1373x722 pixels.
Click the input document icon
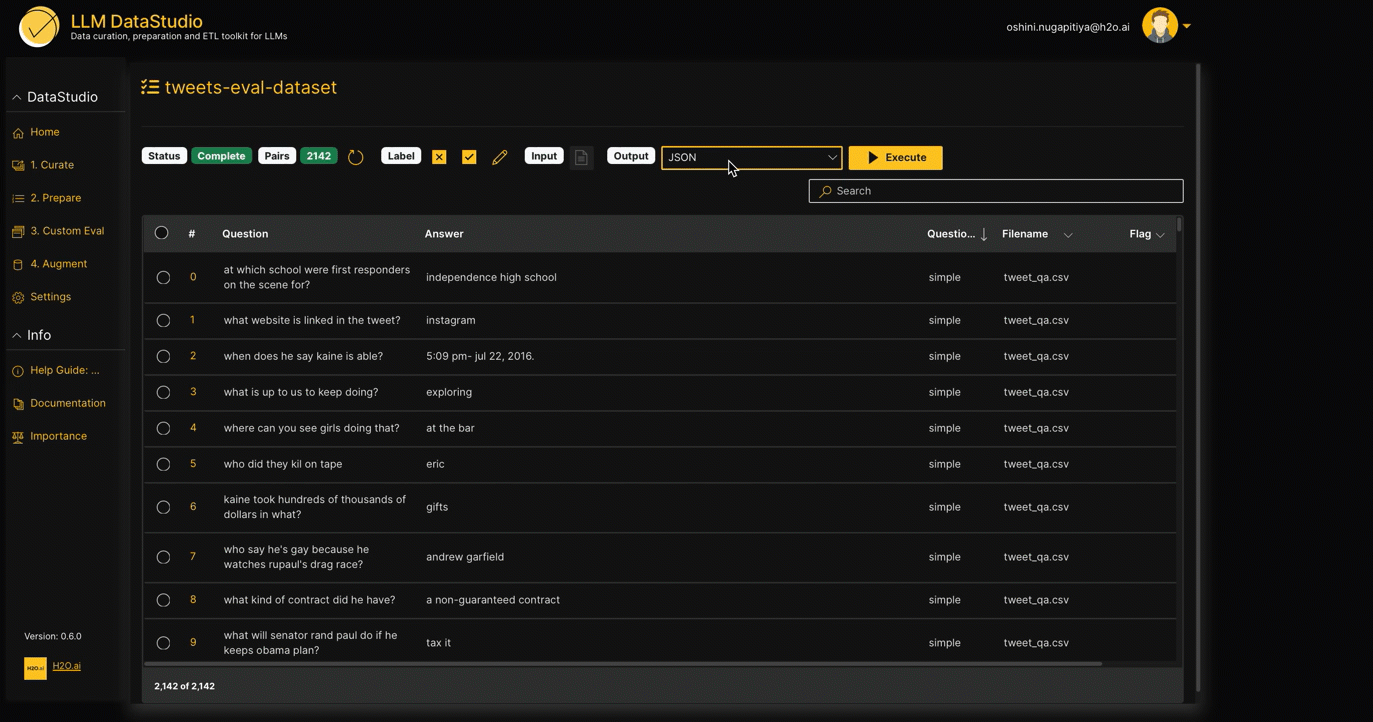point(581,157)
